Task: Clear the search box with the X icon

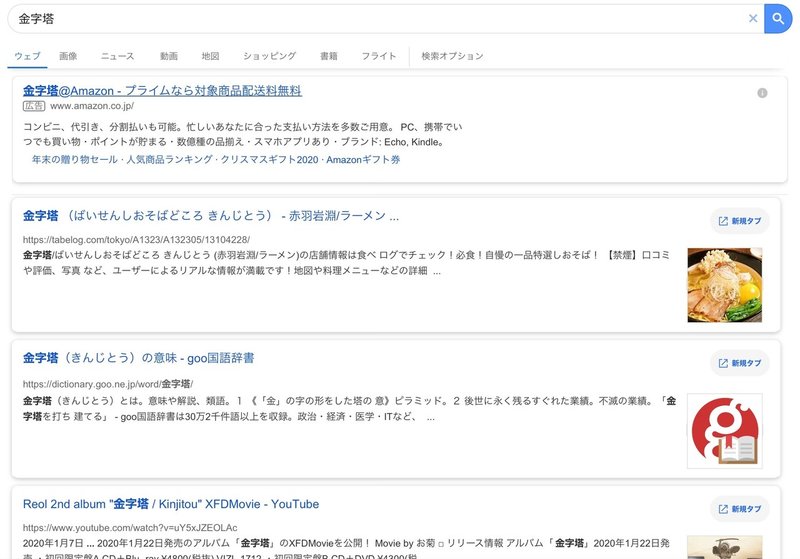Action: [753, 18]
